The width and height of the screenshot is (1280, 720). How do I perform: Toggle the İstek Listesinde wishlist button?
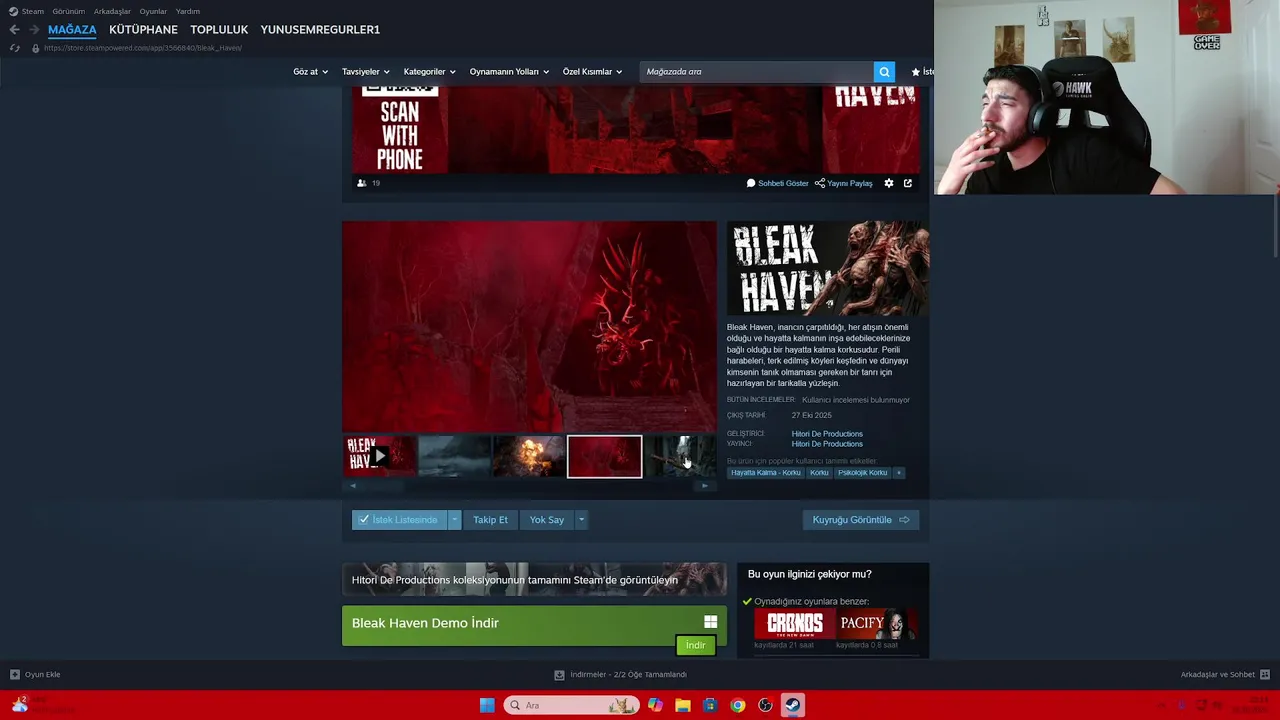[x=399, y=520]
